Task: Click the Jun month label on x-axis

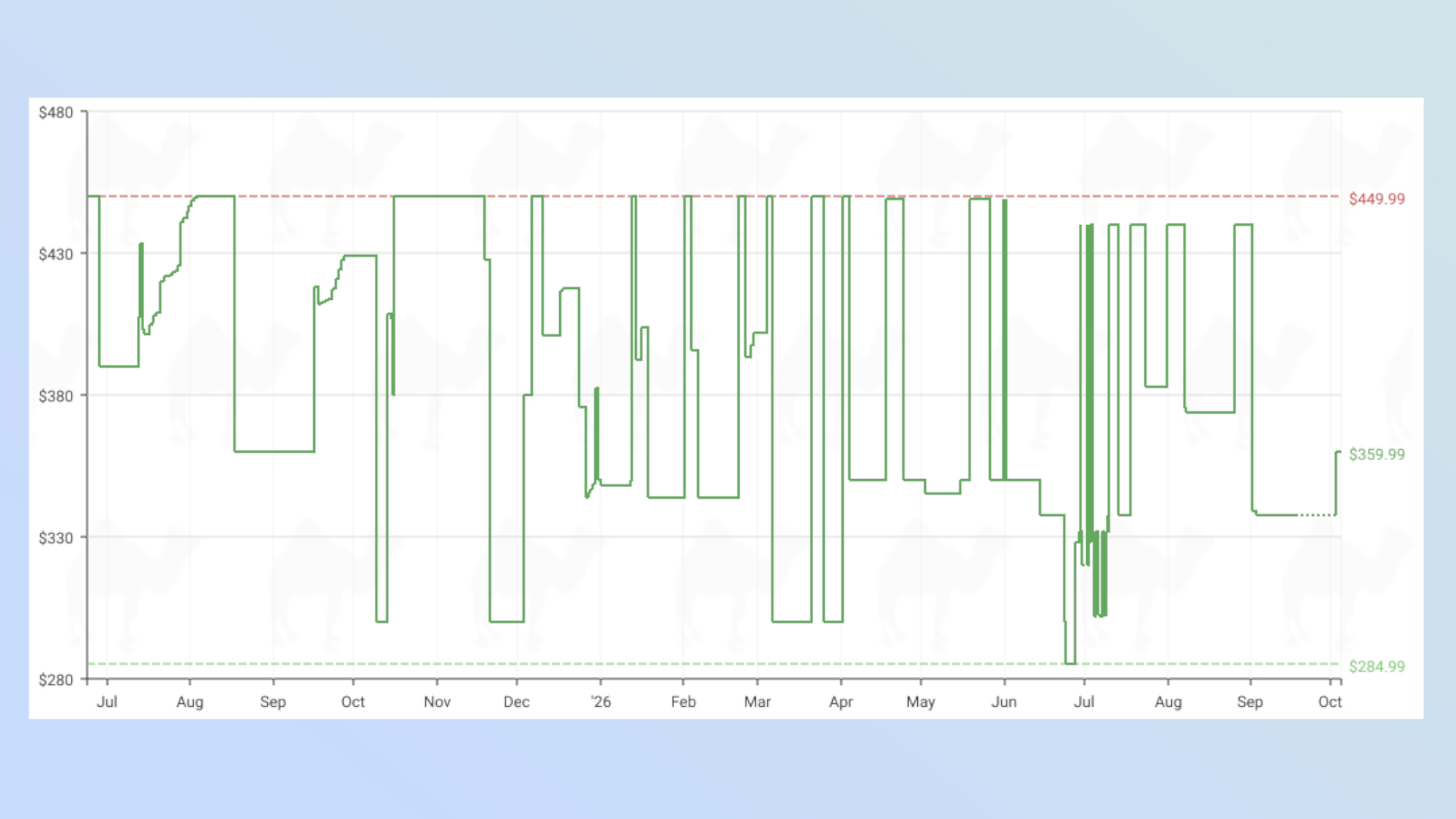Action: [x=1004, y=702]
